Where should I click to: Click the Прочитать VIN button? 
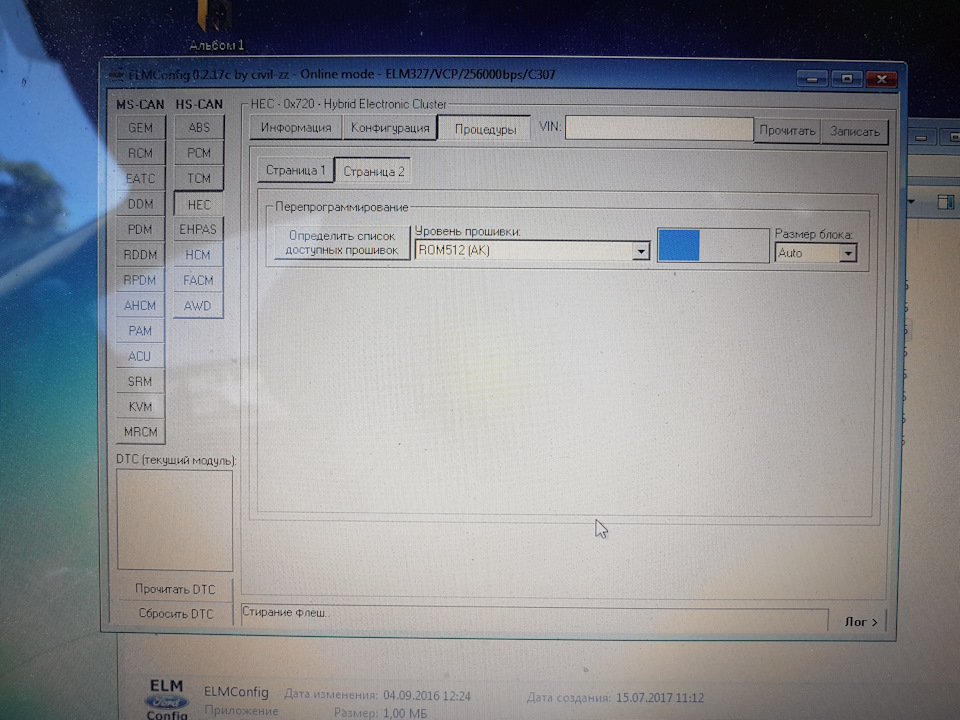pos(787,131)
